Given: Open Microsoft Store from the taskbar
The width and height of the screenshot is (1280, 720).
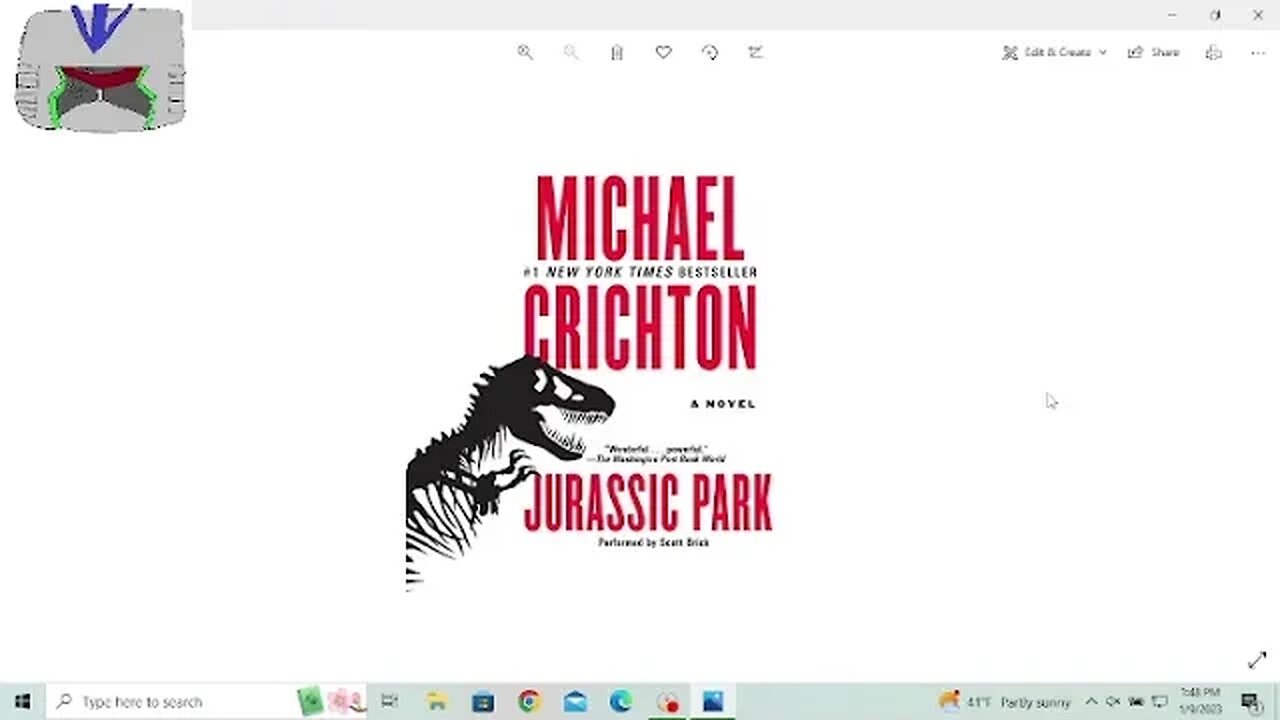Looking at the screenshot, I should (x=483, y=701).
